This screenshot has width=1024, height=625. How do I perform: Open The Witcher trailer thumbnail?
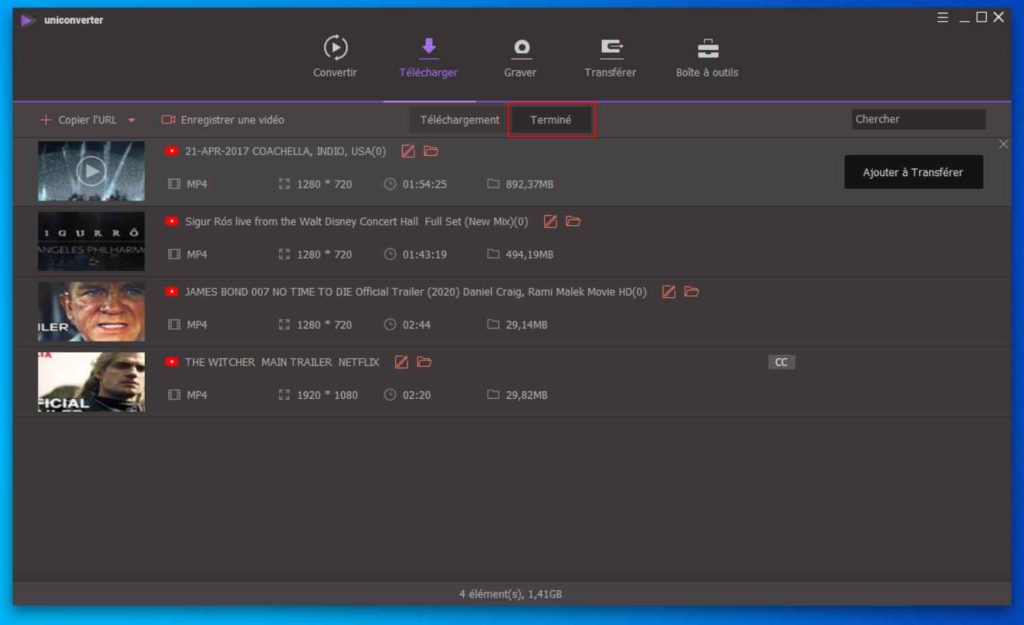click(x=91, y=382)
